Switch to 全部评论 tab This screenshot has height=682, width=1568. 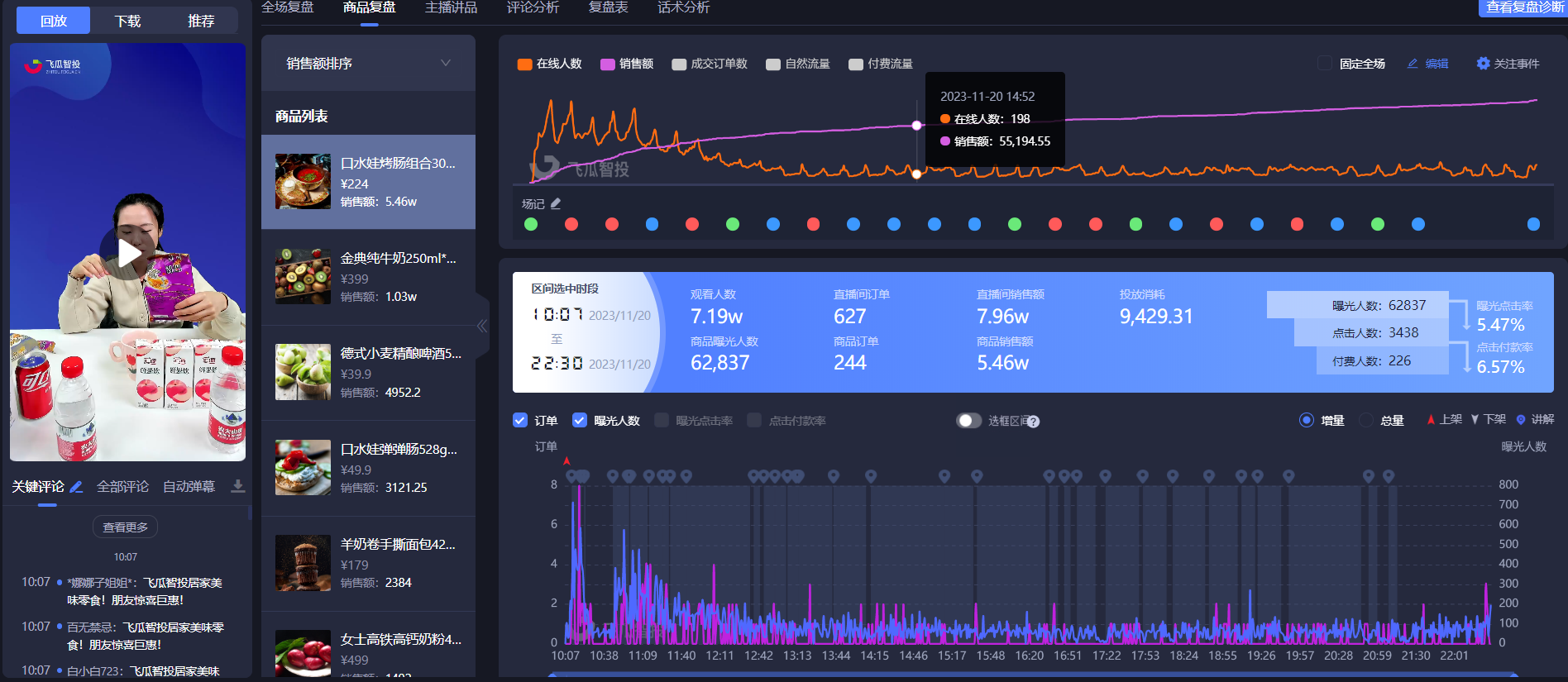point(122,487)
